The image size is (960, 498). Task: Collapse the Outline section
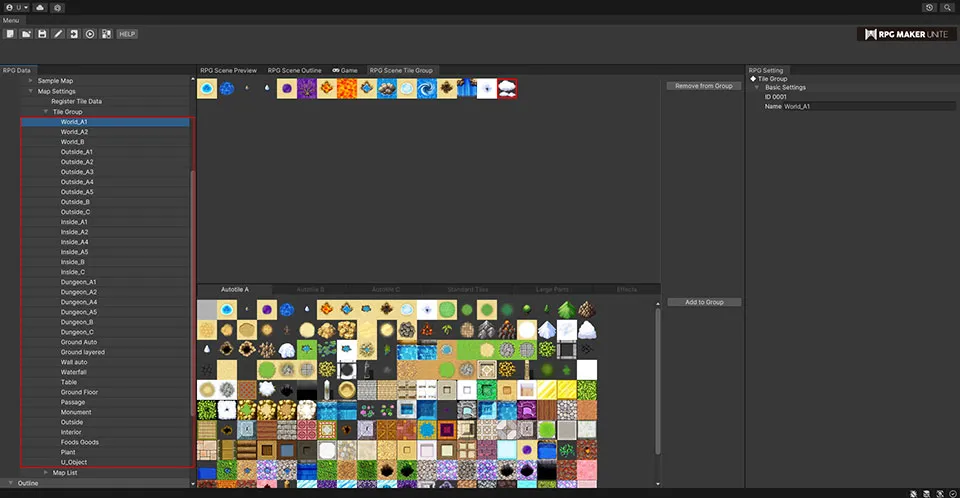tap(11, 483)
